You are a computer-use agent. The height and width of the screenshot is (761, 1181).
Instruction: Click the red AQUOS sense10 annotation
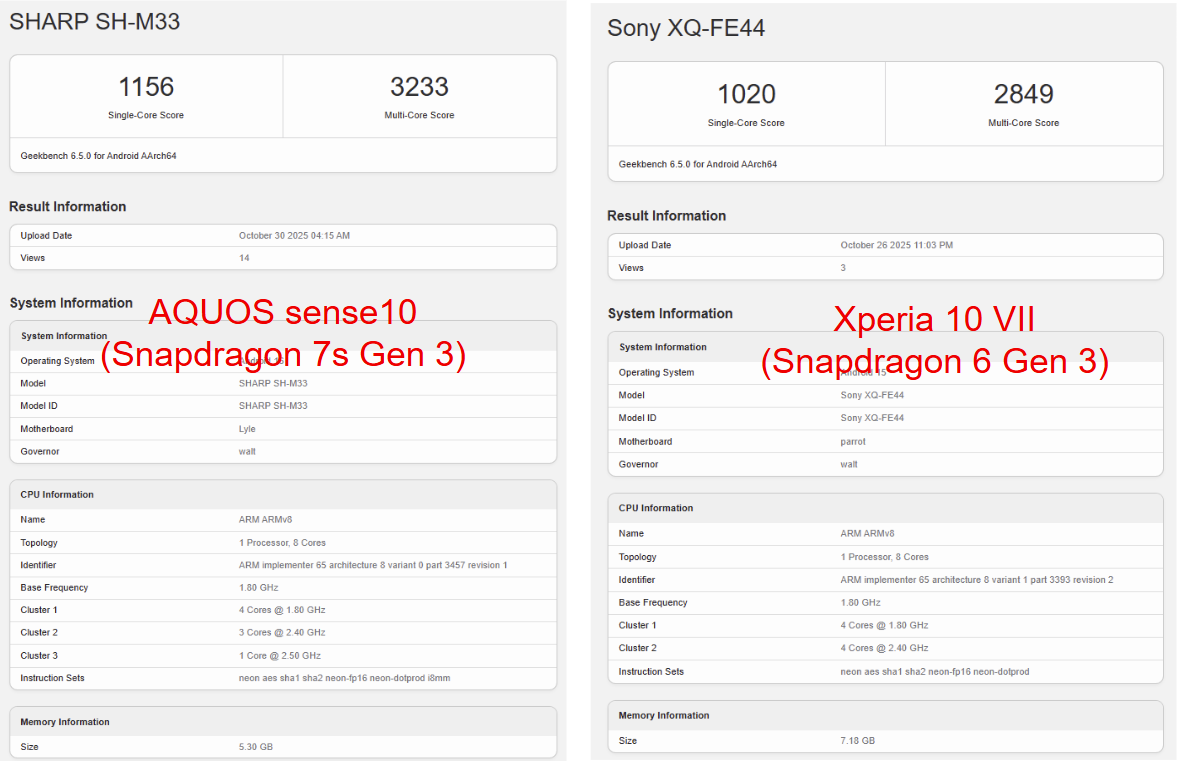pyautogui.click(x=283, y=313)
